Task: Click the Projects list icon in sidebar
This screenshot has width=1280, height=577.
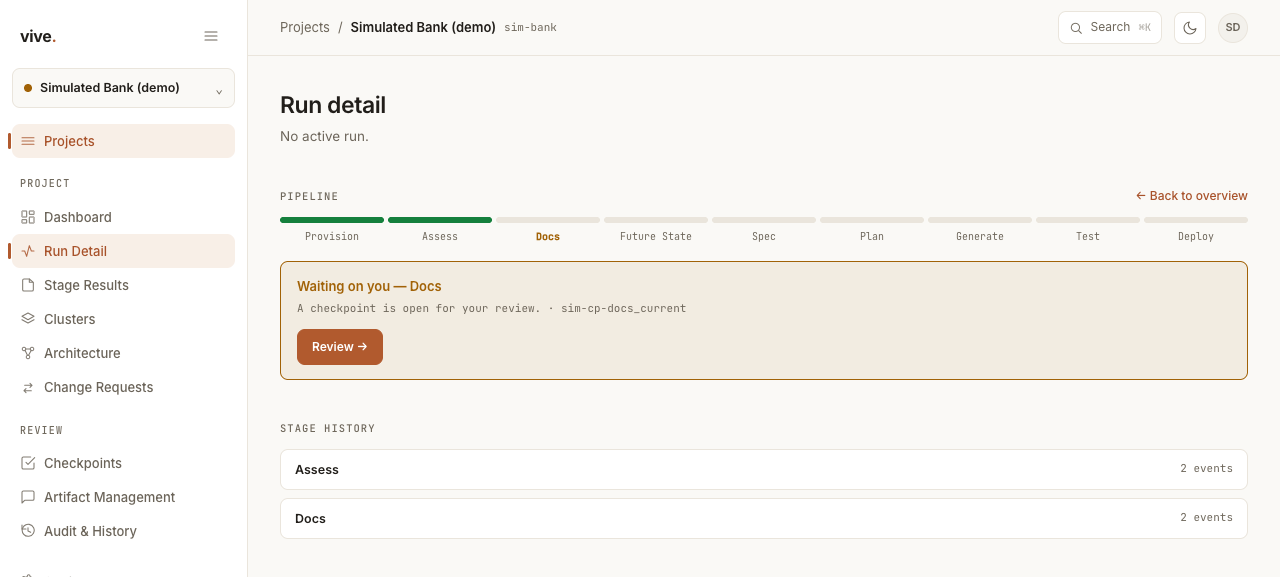Action: [28, 141]
